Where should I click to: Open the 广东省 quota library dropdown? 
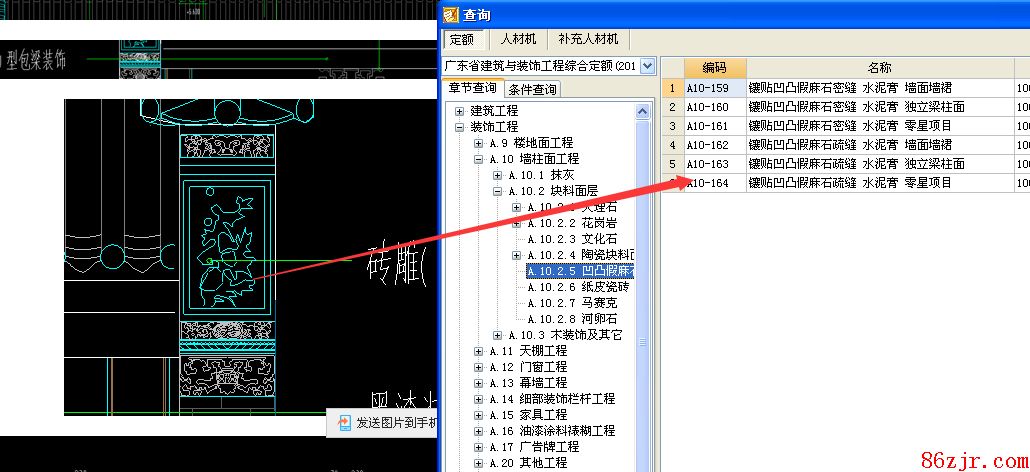point(647,66)
